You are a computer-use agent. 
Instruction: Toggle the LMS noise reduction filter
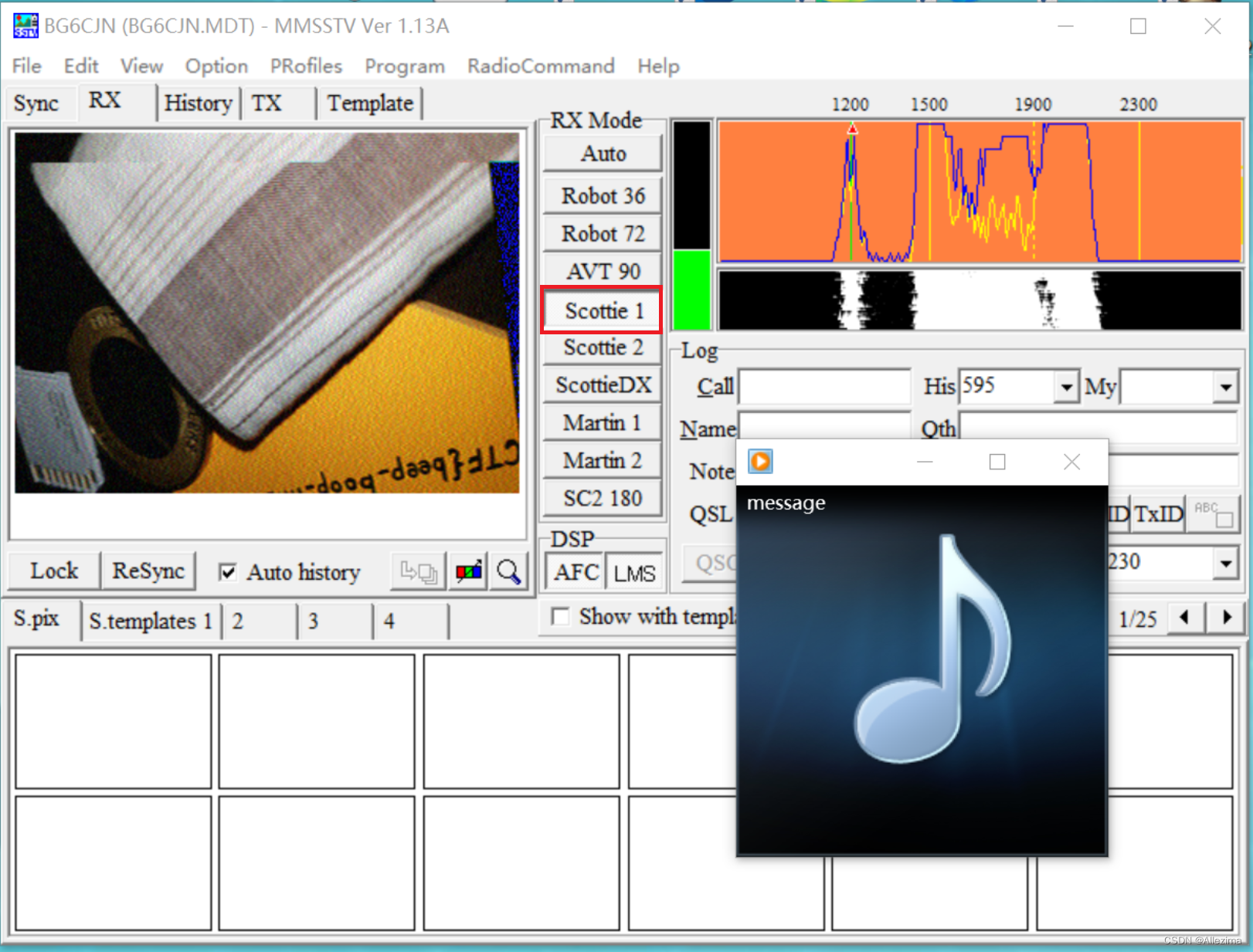[x=633, y=571]
